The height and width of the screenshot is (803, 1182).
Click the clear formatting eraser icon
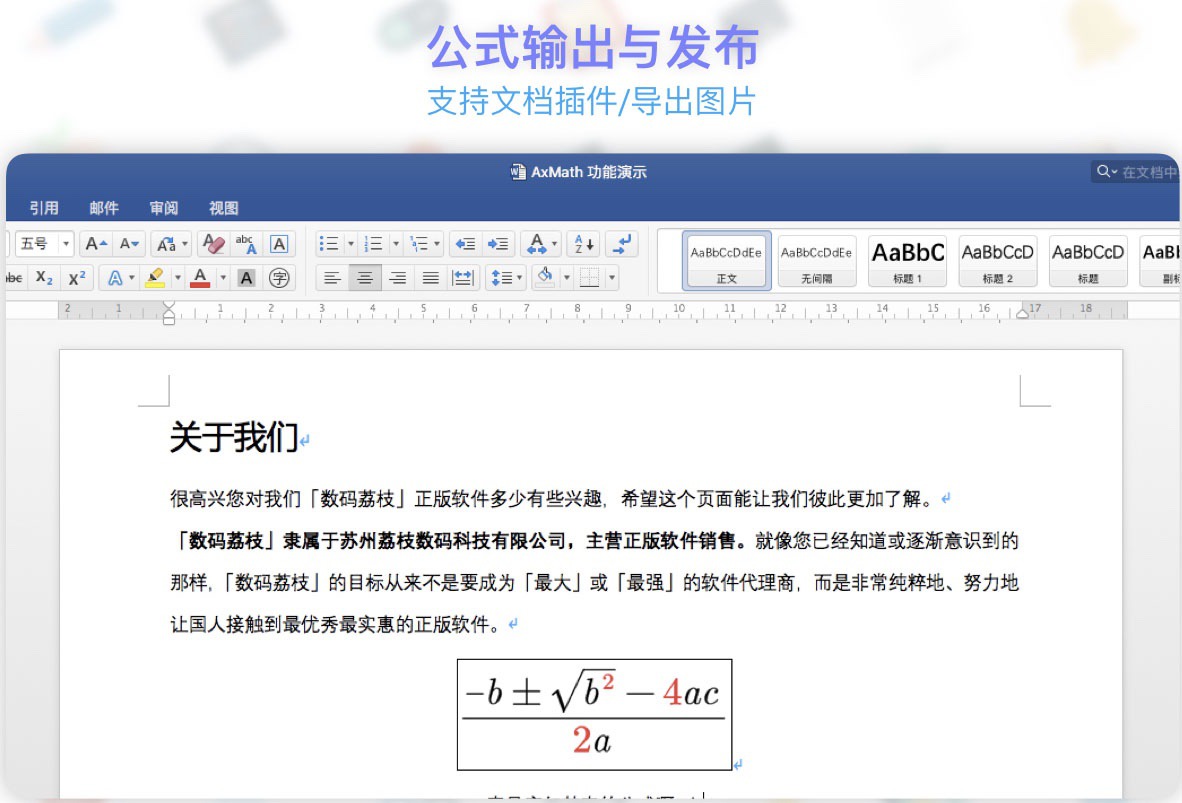[213, 244]
